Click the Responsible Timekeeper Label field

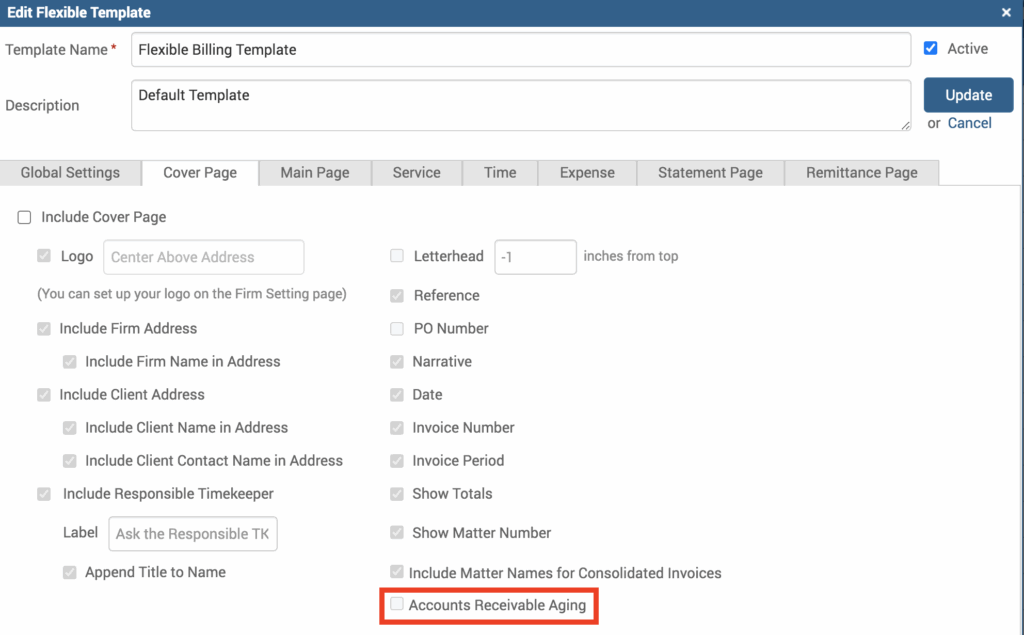pyautogui.click(x=193, y=533)
